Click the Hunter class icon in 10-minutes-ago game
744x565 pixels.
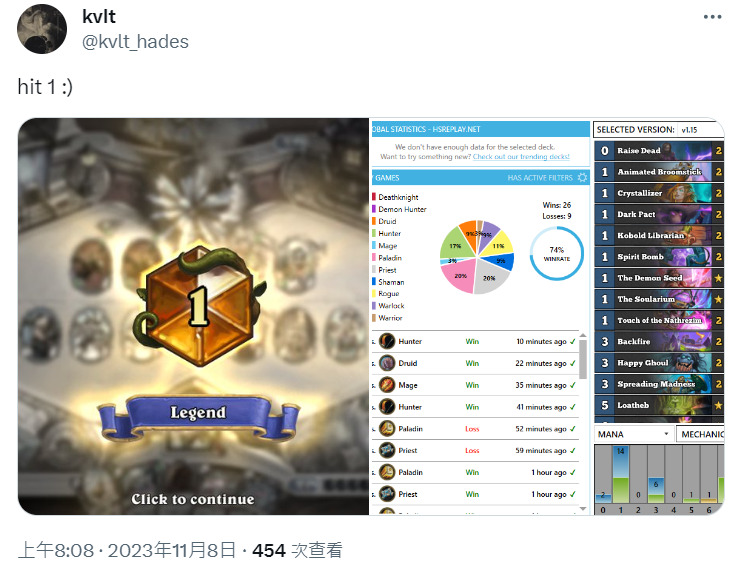[x=387, y=341]
